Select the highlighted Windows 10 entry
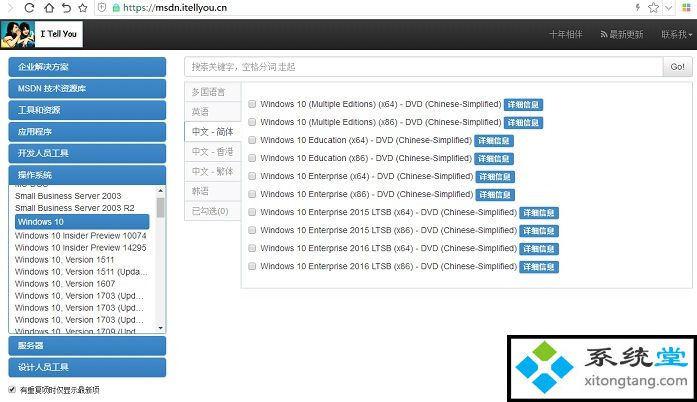Screen dimensions: 697x402 (x=82, y=221)
